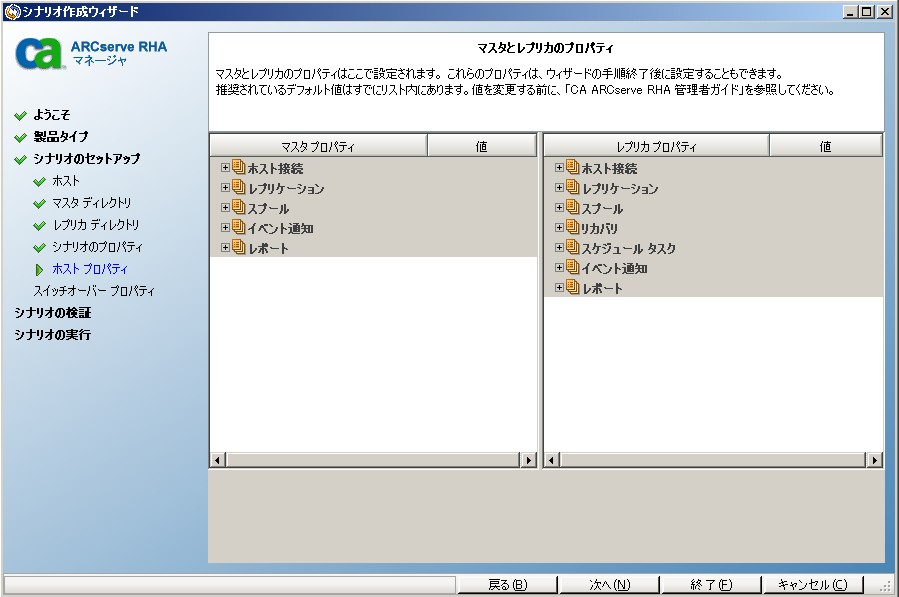The height and width of the screenshot is (597, 899).
Task: Click the レポート folder icon in master properties
Action: [239, 247]
